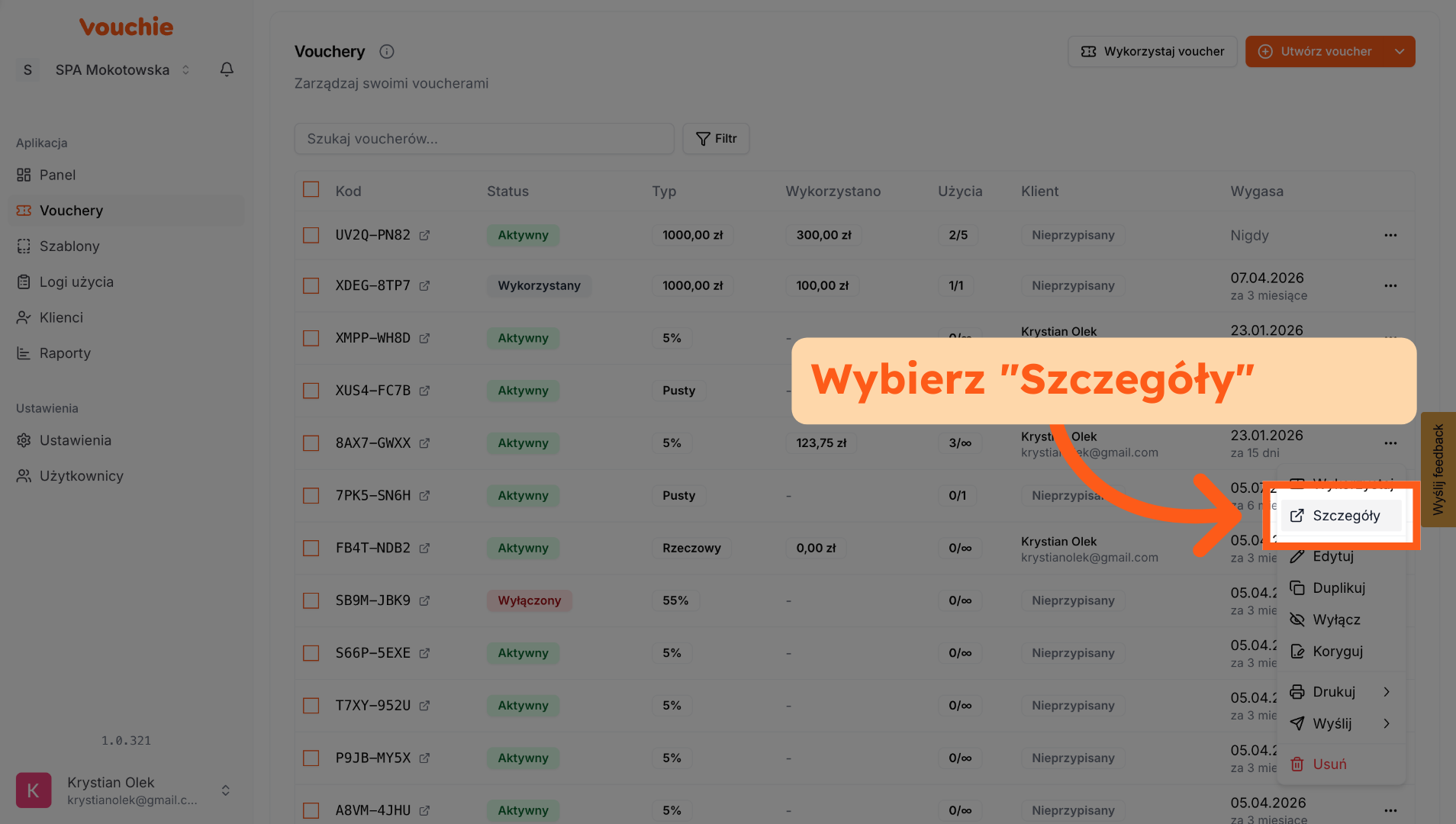Screen dimensions: 1456x824
Task: Tick the checkbox for voucher XMPP-WH8D
Action: point(311,338)
